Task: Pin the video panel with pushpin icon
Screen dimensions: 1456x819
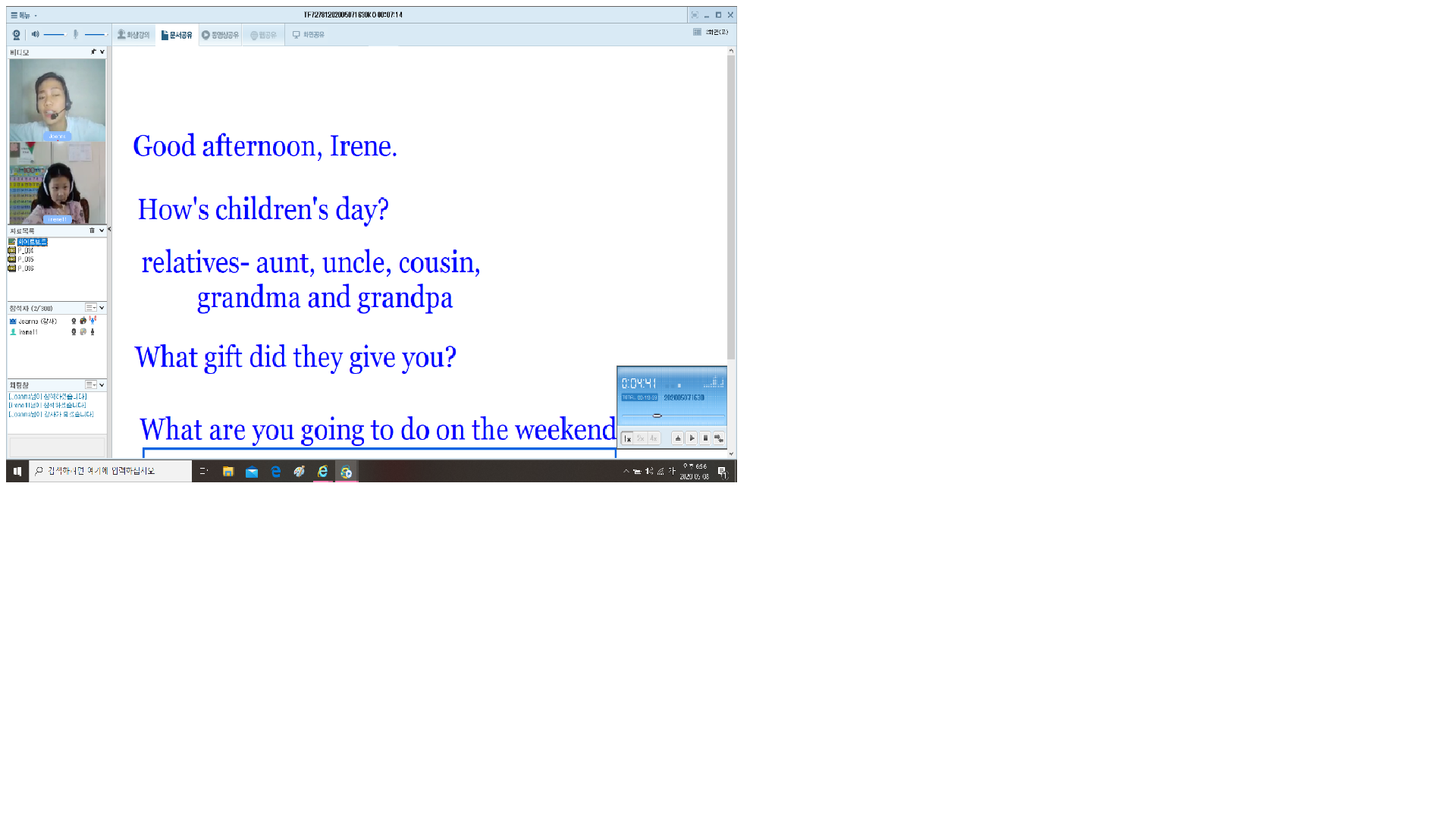Action: click(x=93, y=52)
